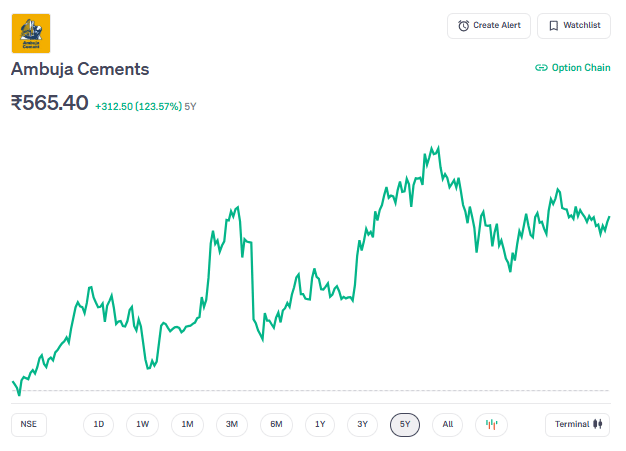Click the Terminal candlestick icon
Viewport: 626px width, 451px height.
598,424
